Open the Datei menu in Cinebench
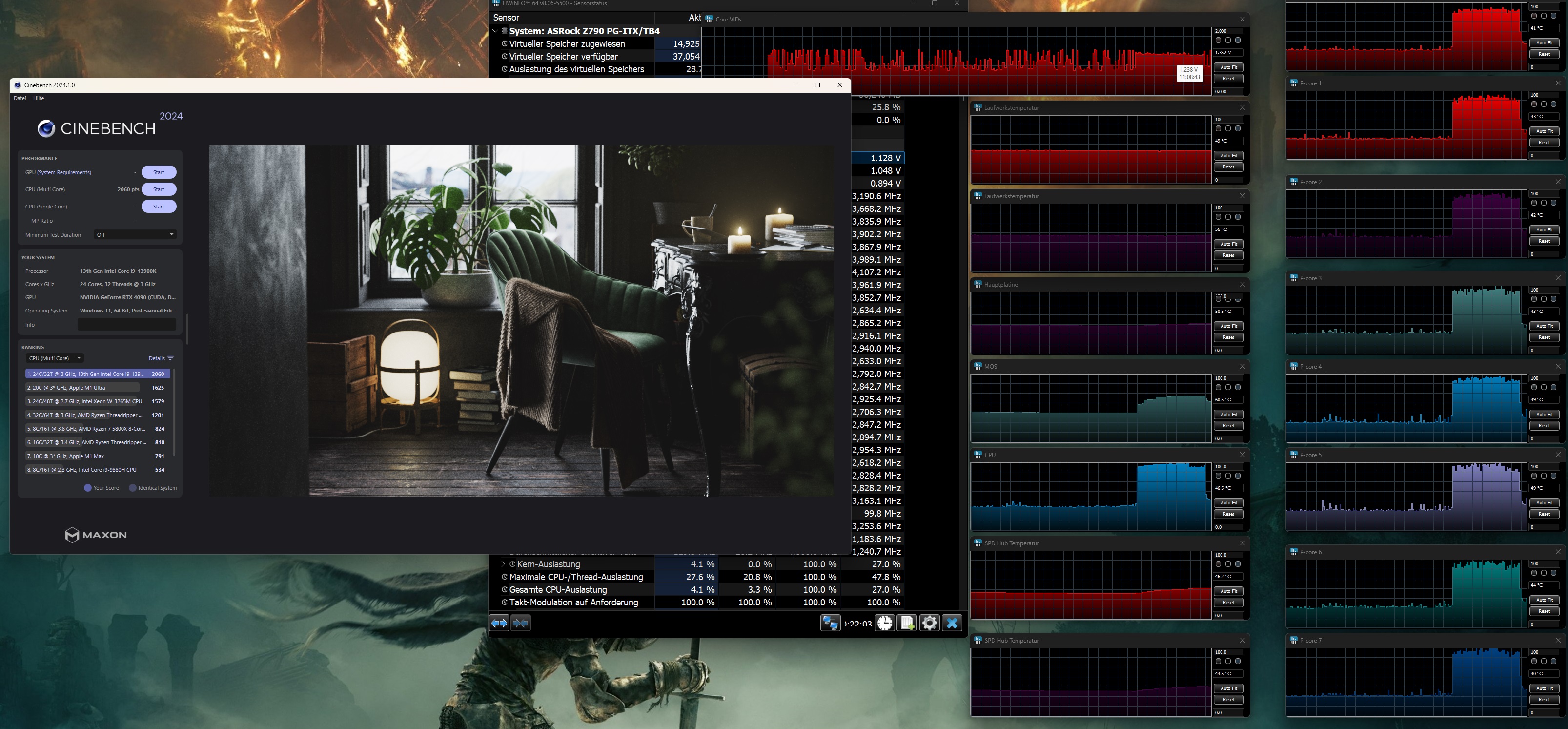The width and height of the screenshot is (1568, 729). point(20,98)
